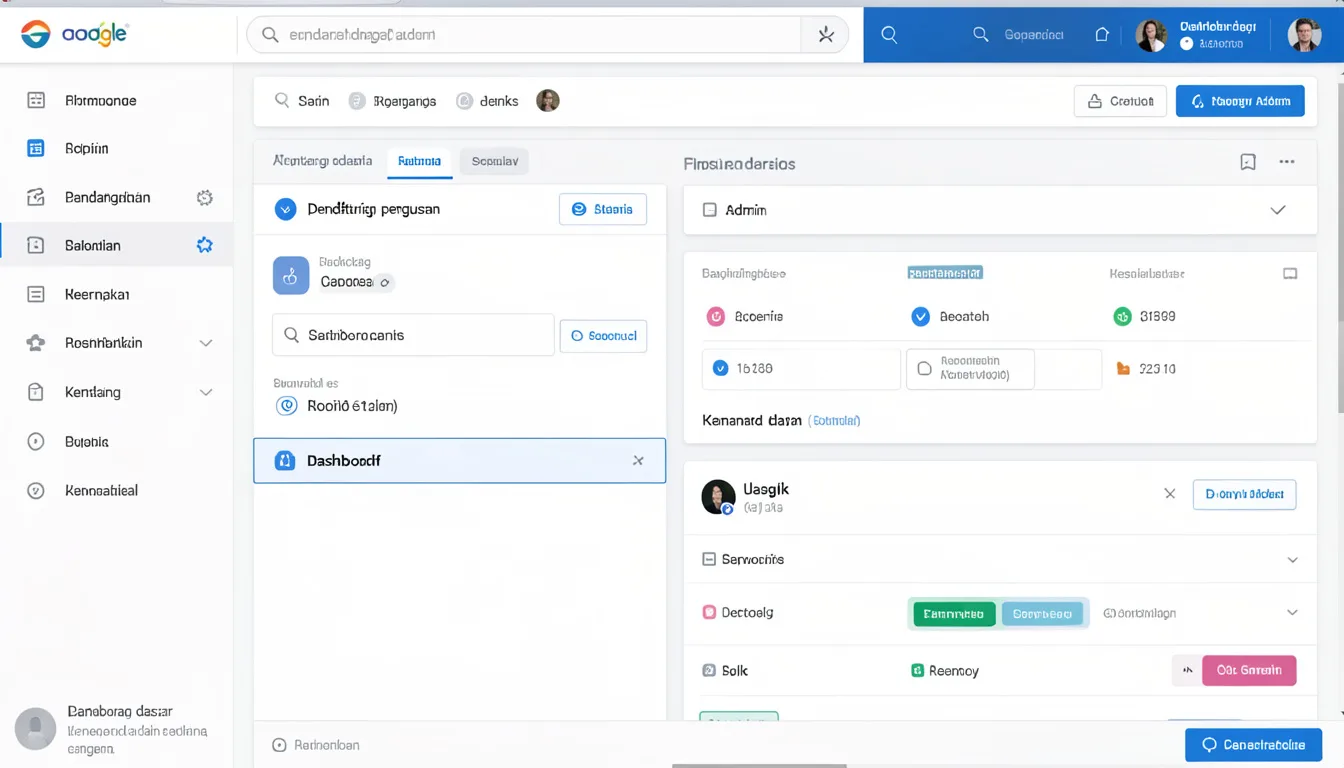Open the Boipiim sidebar item
The image size is (1344, 768).
click(x=117, y=148)
